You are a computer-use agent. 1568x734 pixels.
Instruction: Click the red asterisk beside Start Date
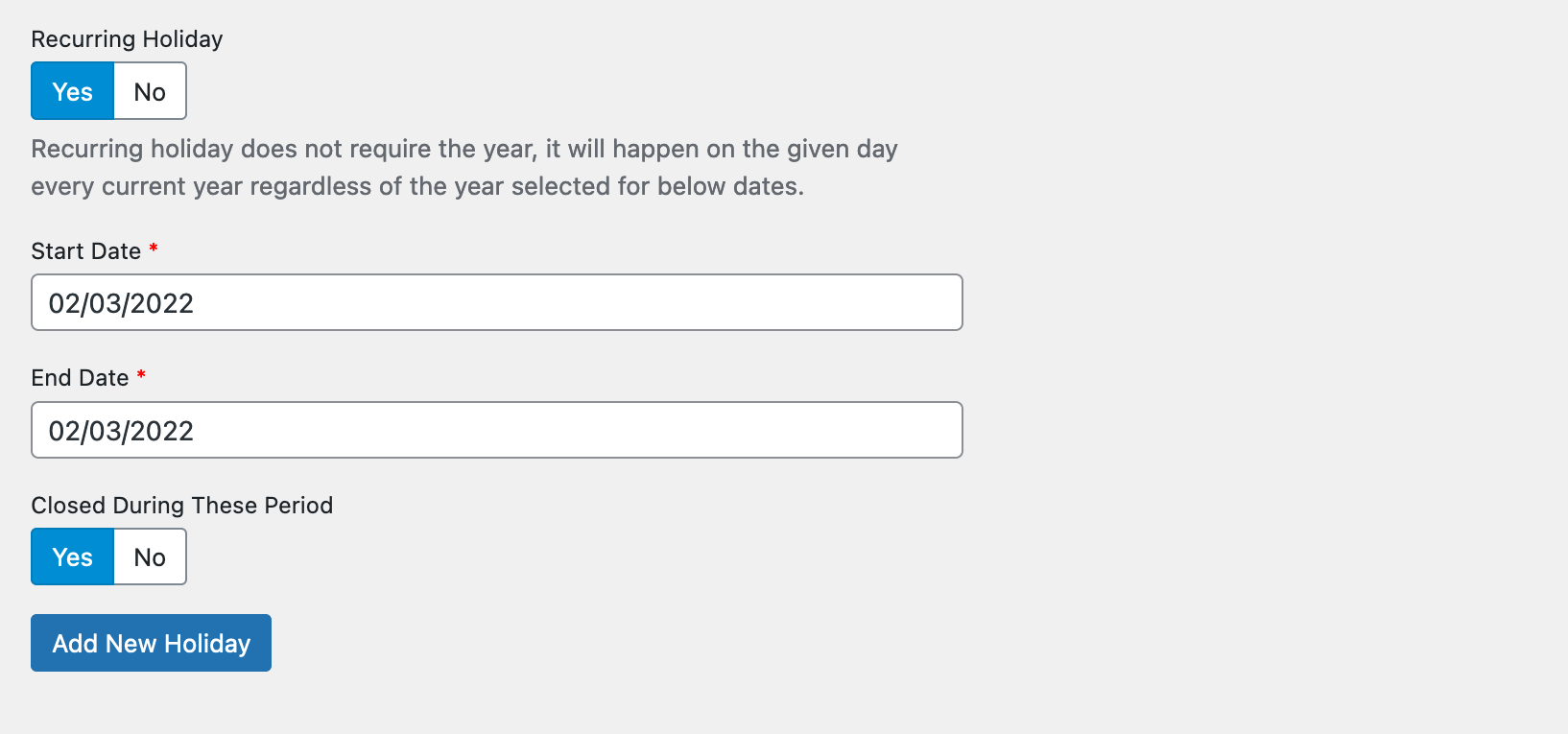[154, 249]
